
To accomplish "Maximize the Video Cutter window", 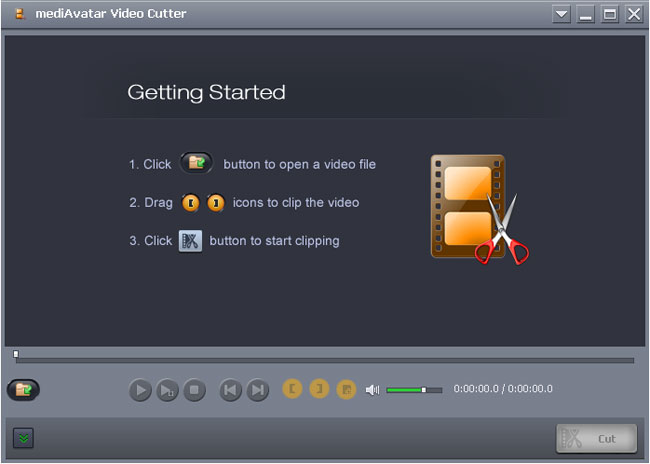I will coord(609,15).
